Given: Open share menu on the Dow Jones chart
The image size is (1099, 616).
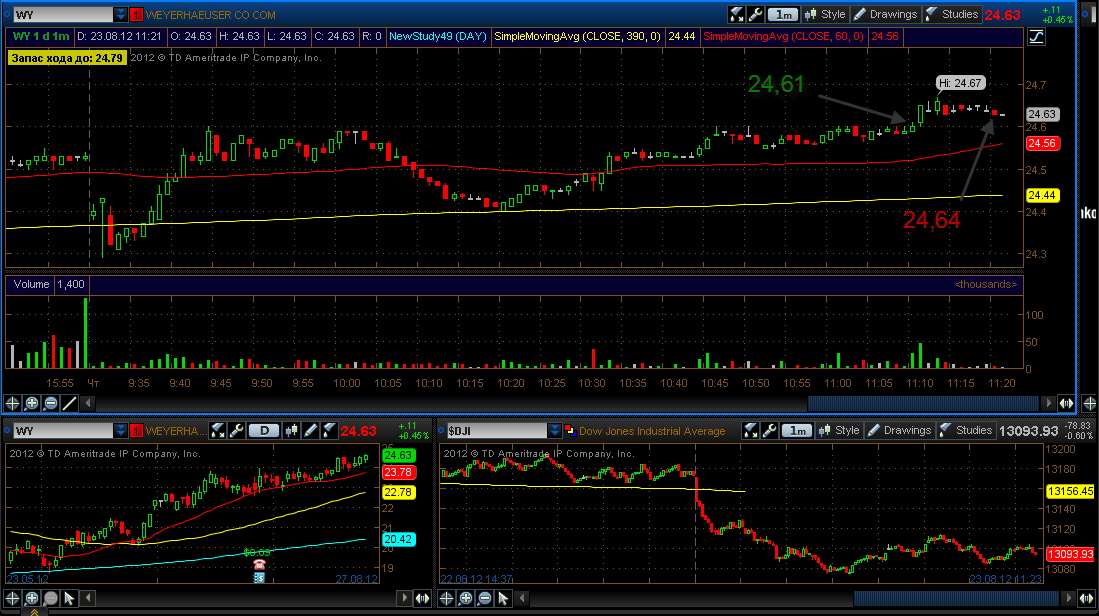Looking at the screenshot, I should (x=751, y=430).
